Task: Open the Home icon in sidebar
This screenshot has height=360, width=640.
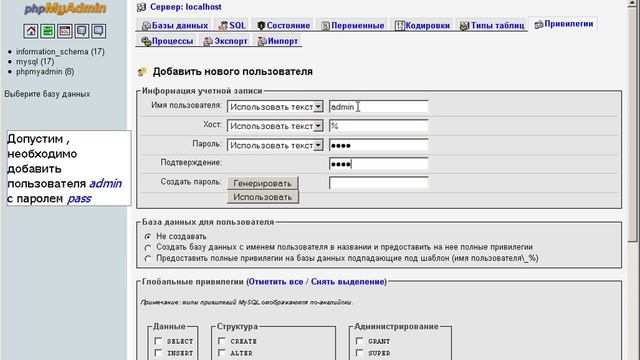Action: tap(31, 31)
